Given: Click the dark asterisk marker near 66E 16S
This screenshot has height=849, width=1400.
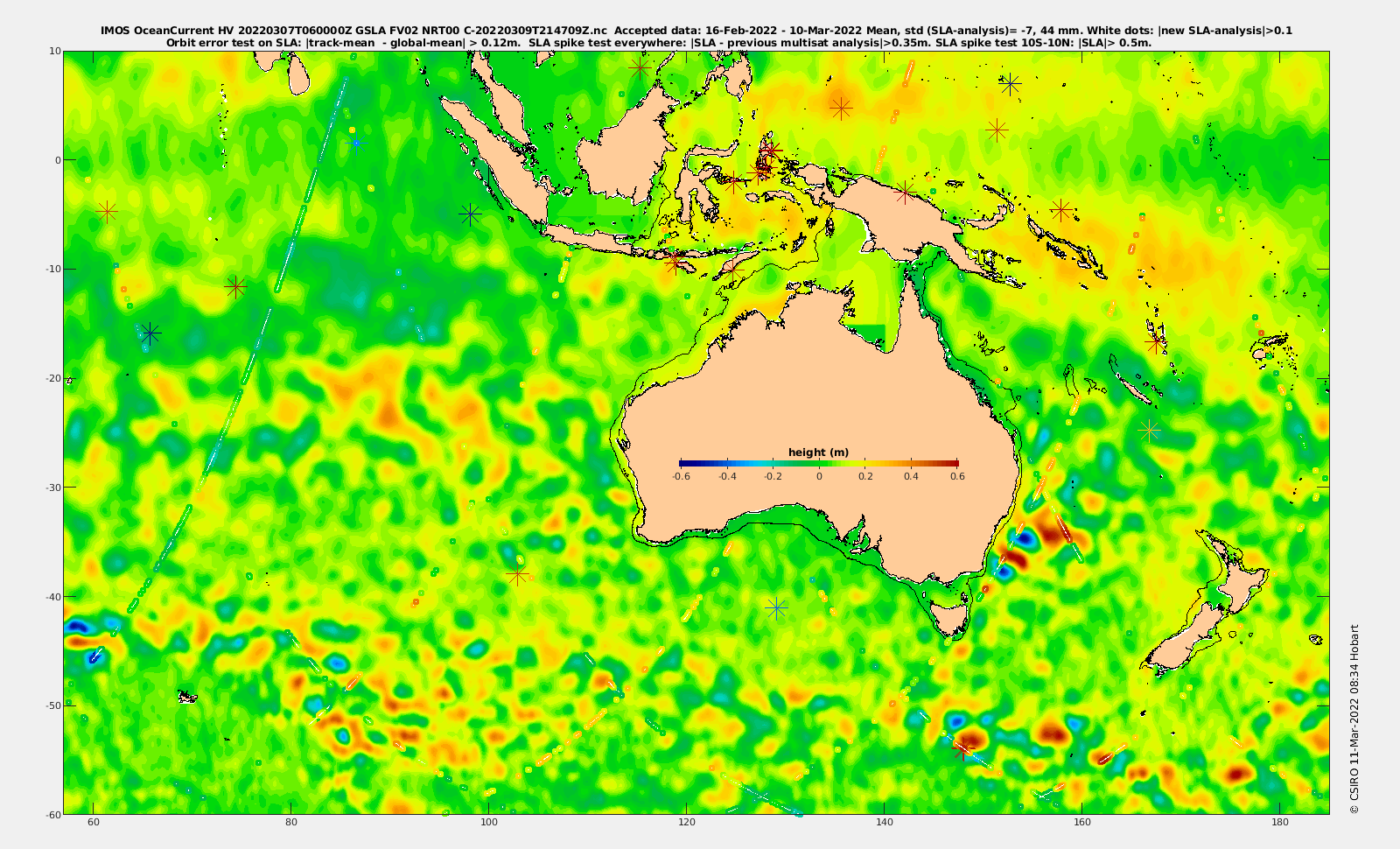Looking at the screenshot, I should point(150,333).
